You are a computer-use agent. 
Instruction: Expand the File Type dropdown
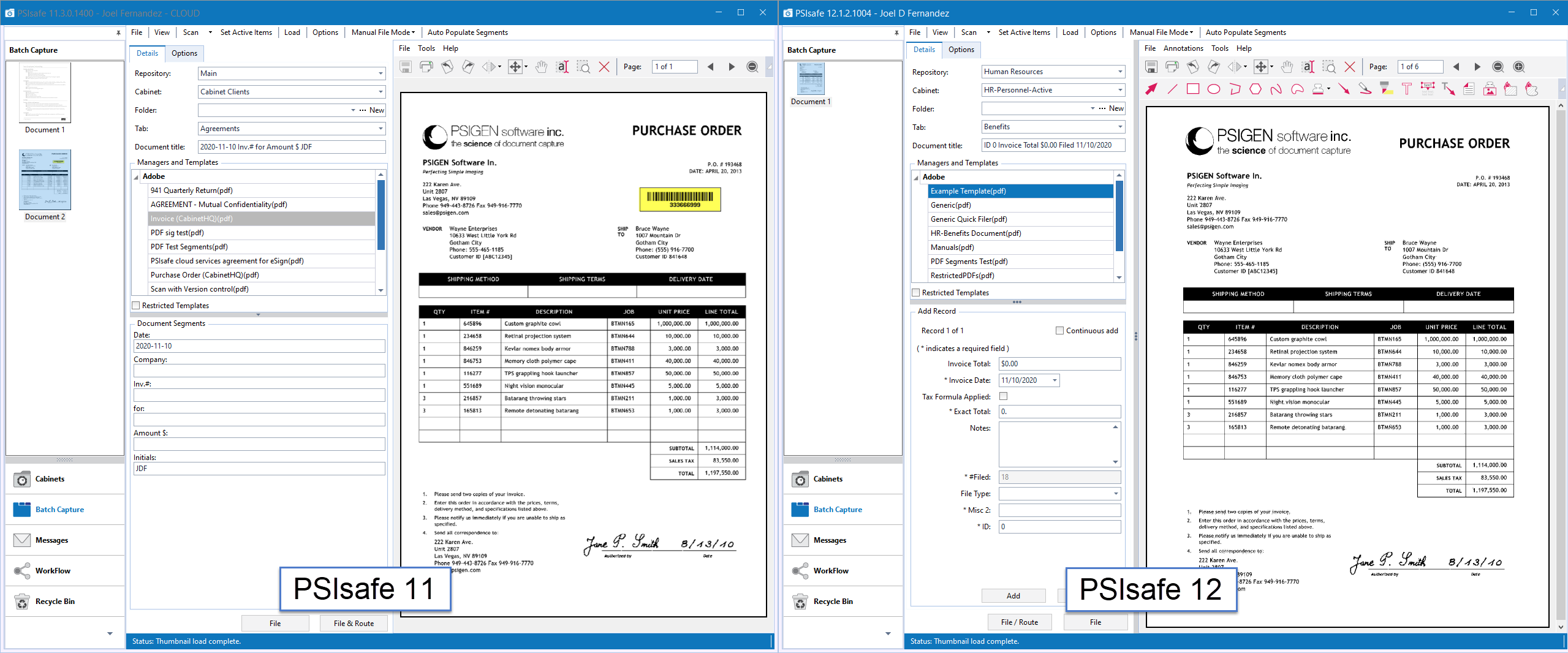pos(1115,494)
